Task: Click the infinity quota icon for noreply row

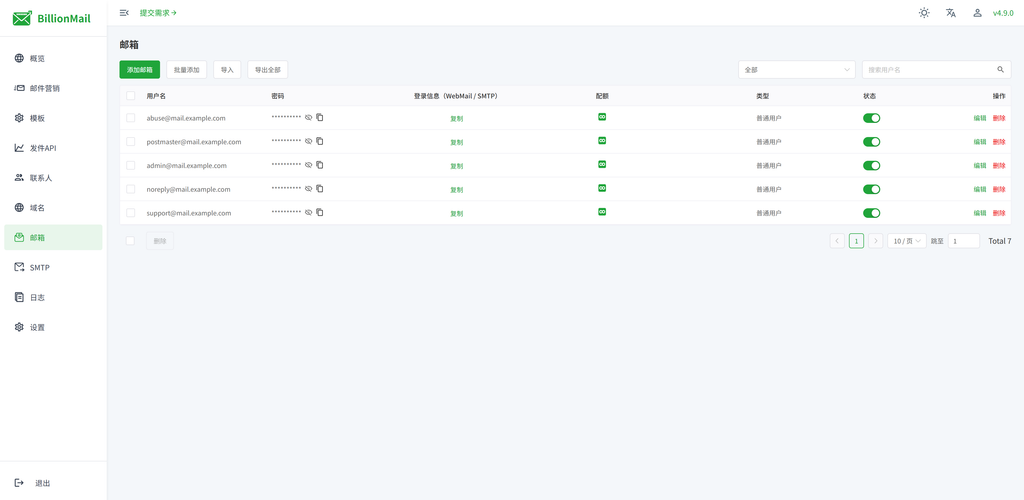Action: (x=602, y=188)
